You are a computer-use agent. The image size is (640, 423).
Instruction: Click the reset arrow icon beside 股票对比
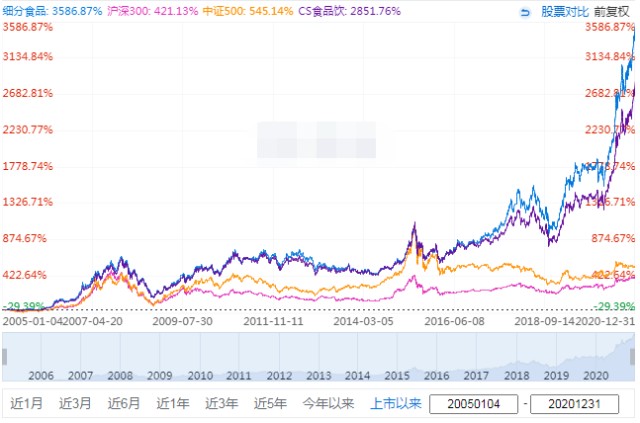[x=525, y=11]
